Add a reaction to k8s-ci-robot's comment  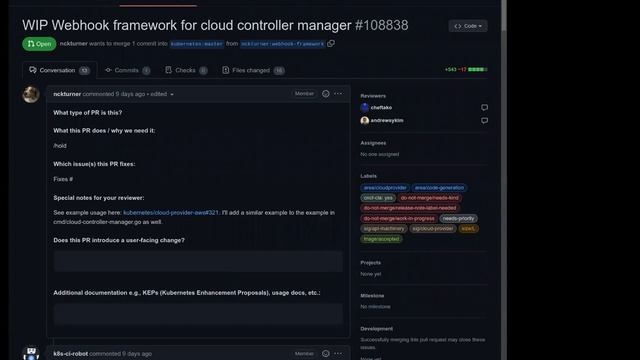click(x=325, y=353)
